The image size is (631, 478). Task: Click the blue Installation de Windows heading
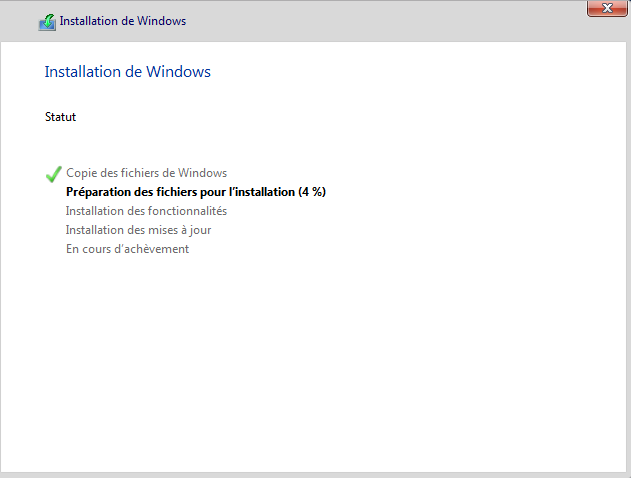click(x=127, y=72)
